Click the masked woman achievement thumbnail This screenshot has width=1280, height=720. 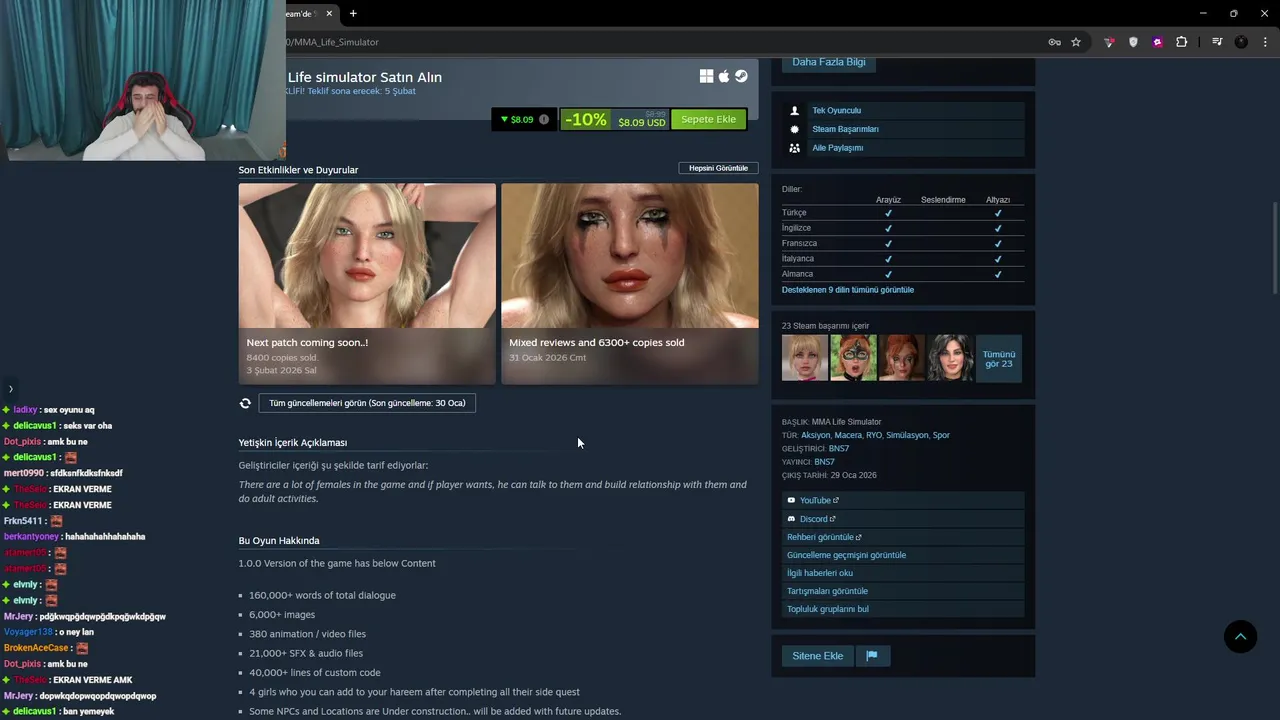tap(853, 358)
